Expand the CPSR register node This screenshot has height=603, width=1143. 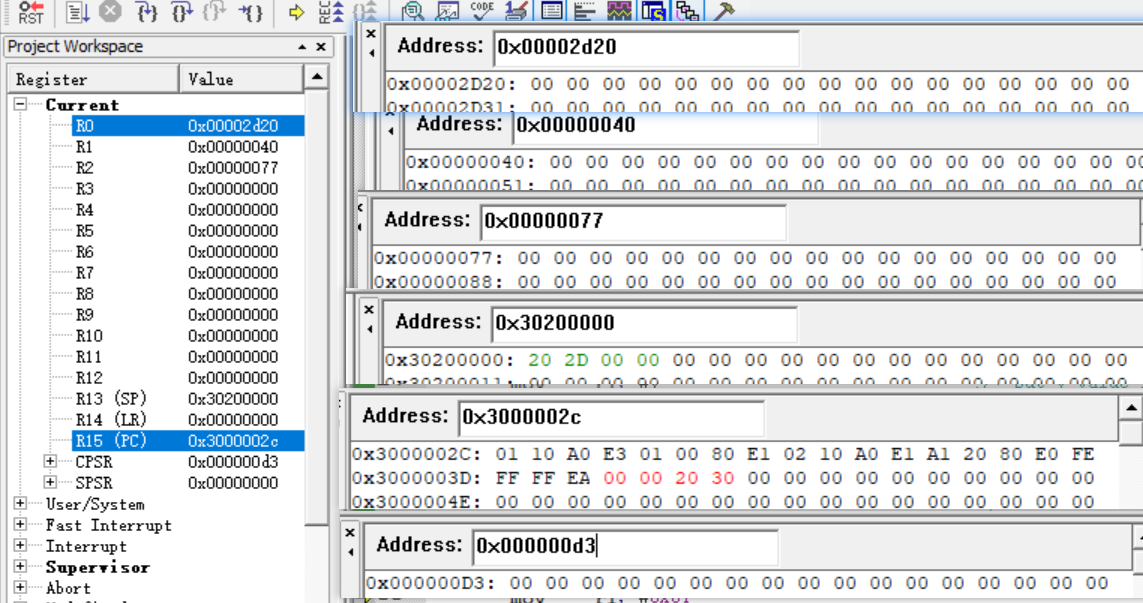point(50,462)
